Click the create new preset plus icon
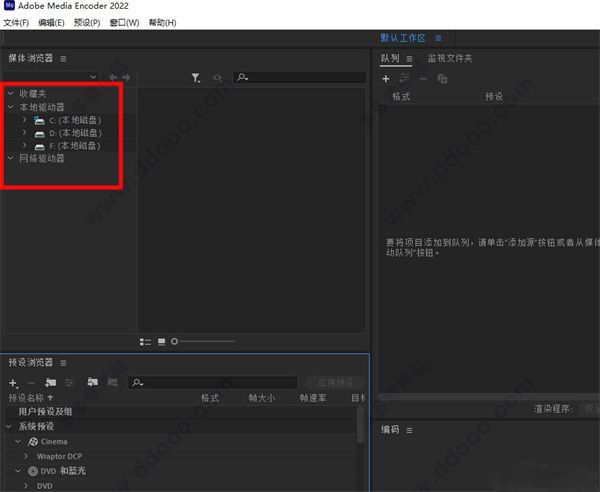 click(x=13, y=383)
